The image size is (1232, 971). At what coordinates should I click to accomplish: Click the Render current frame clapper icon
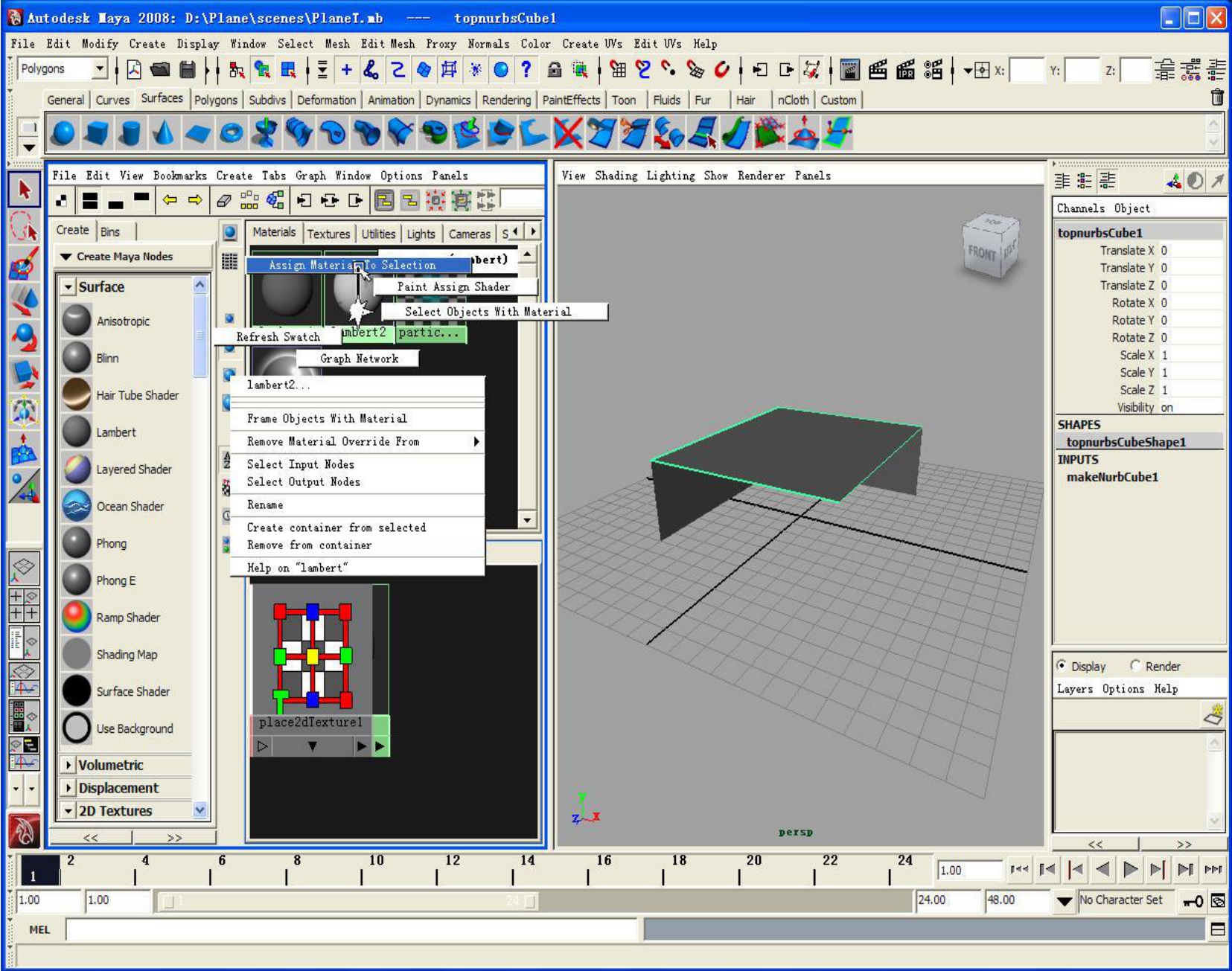[x=878, y=70]
